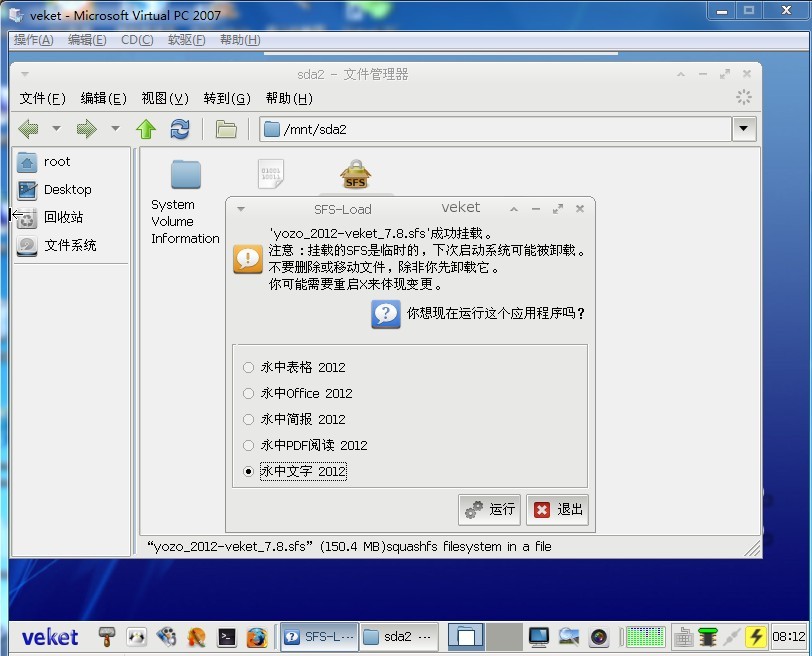812x656 pixels.
Task: Click the round camera tray icon
Action: click(x=599, y=637)
